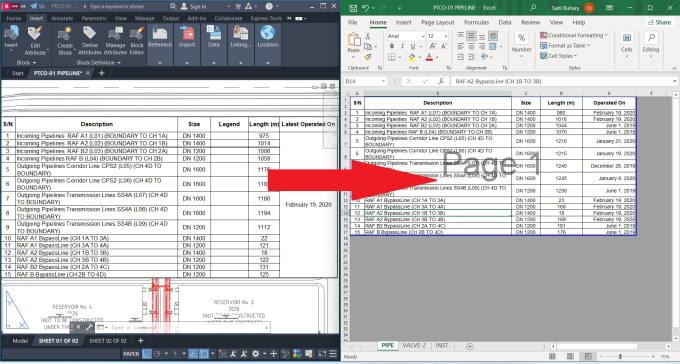Toggle Bold formatting in Excel
The height and width of the screenshot is (364, 680).
(392, 46)
